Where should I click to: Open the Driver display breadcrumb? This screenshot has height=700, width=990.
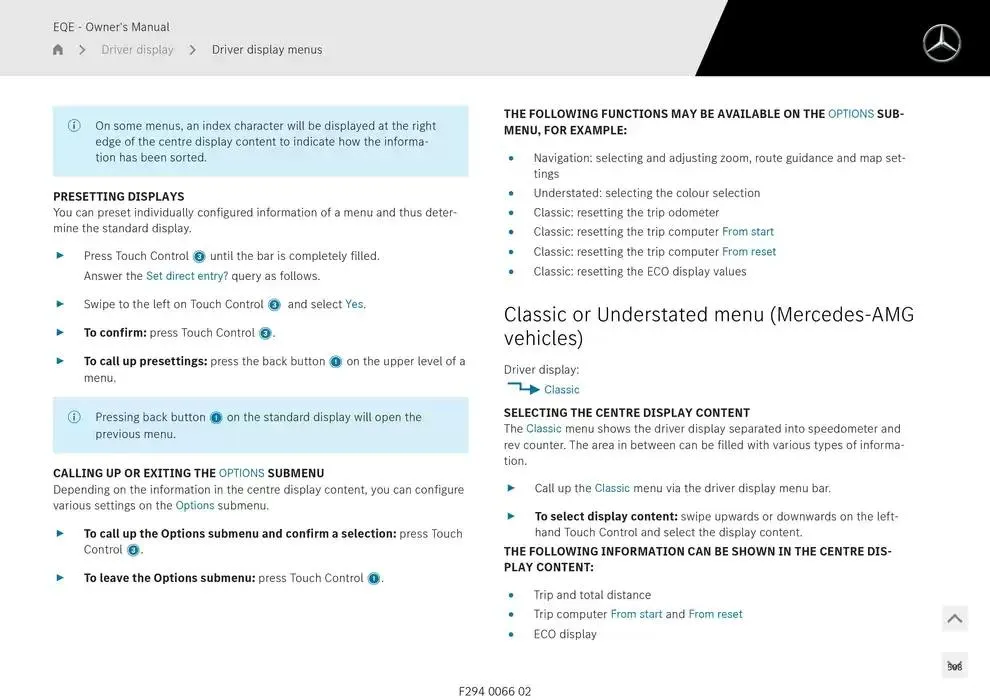pos(137,50)
